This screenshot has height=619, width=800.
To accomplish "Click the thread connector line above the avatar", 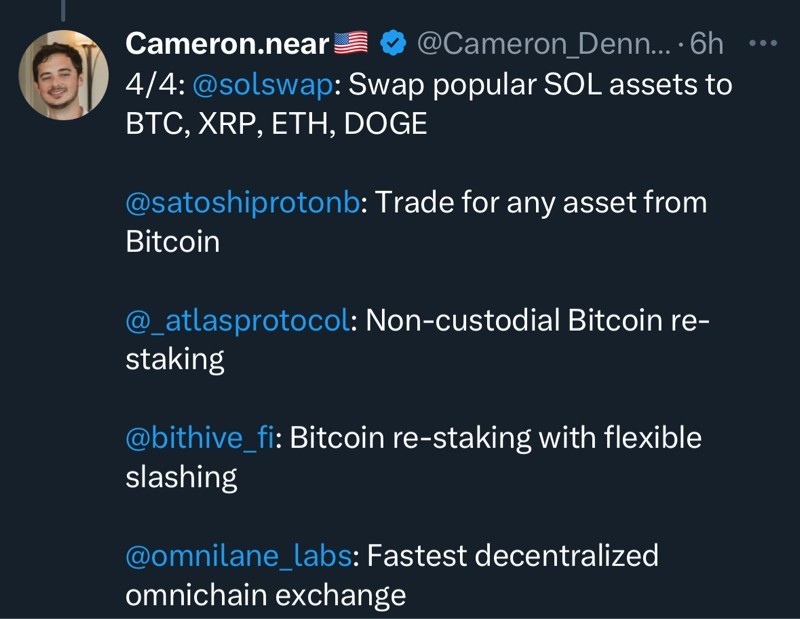I will (63, 10).
